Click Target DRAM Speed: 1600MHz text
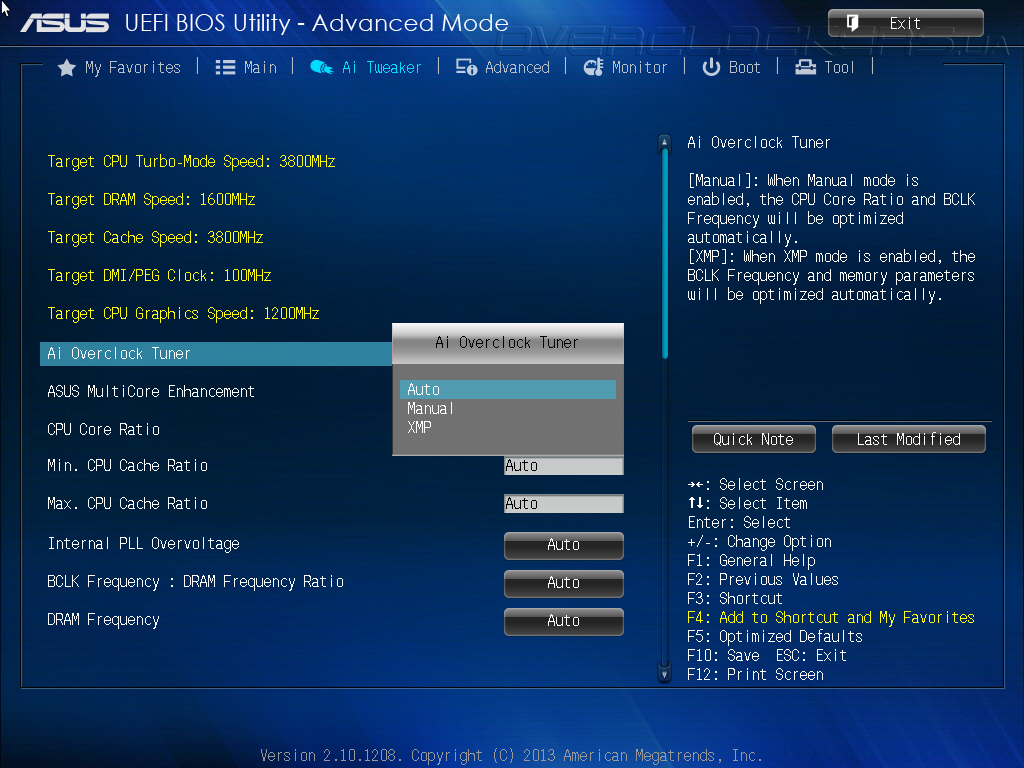This screenshot has height=768, width=1024. tap(151, 200)
